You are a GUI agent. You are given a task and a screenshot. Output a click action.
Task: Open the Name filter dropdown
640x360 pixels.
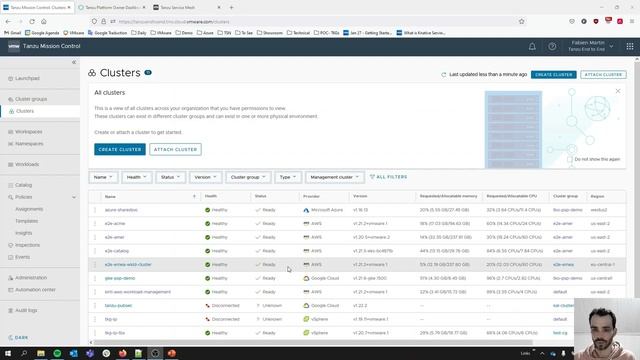pyautogui.click(x=103, y=177)
